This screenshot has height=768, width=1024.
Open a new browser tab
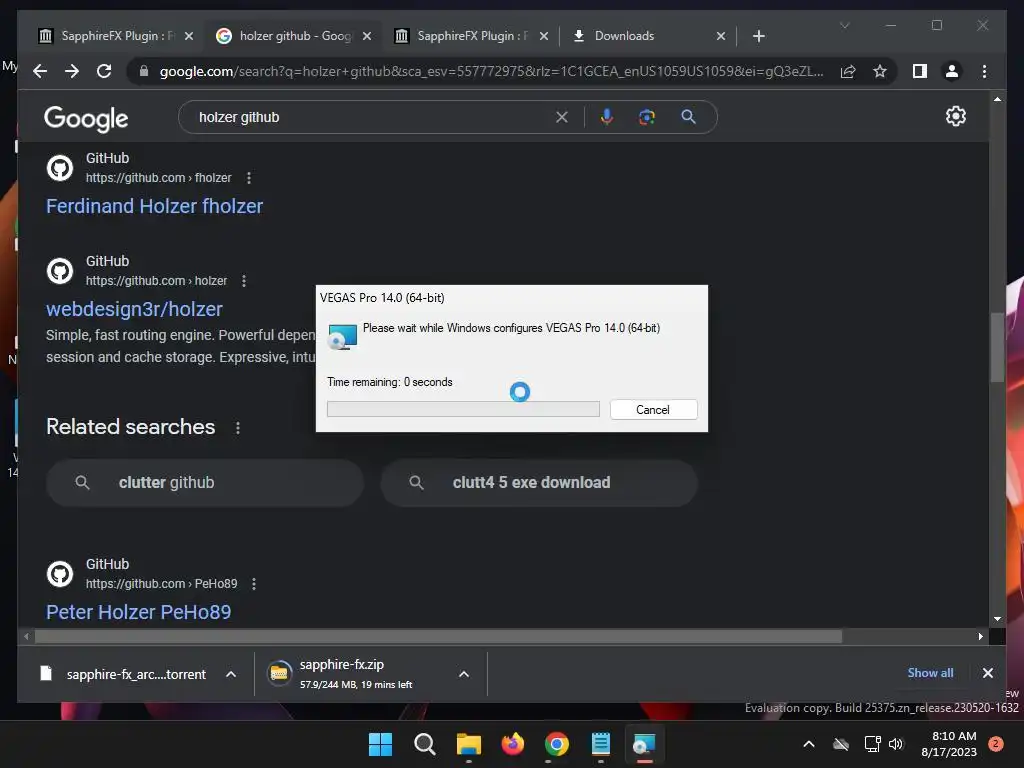(758, 36)
